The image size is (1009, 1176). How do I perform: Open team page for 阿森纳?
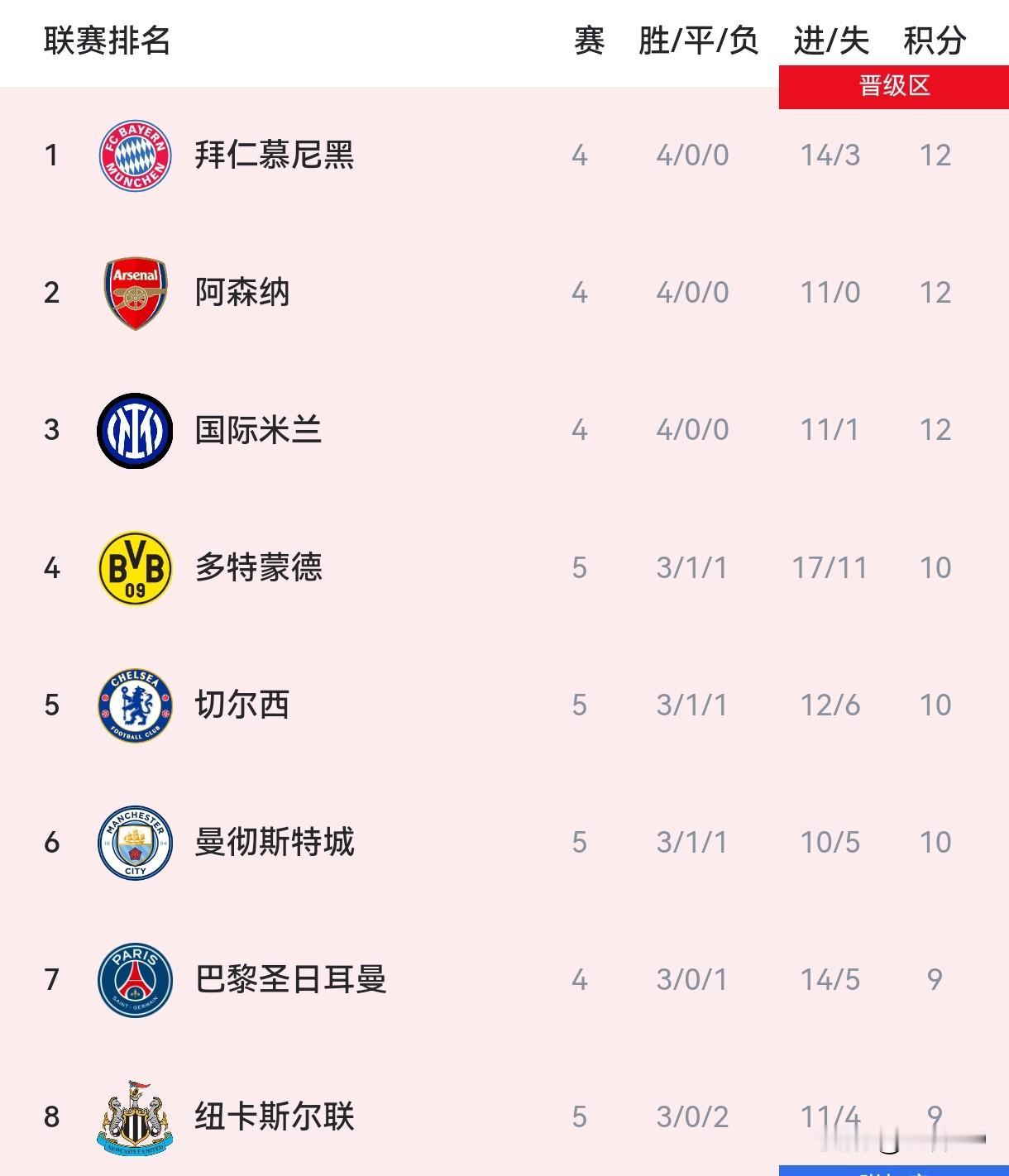click(x=242, y=293)
